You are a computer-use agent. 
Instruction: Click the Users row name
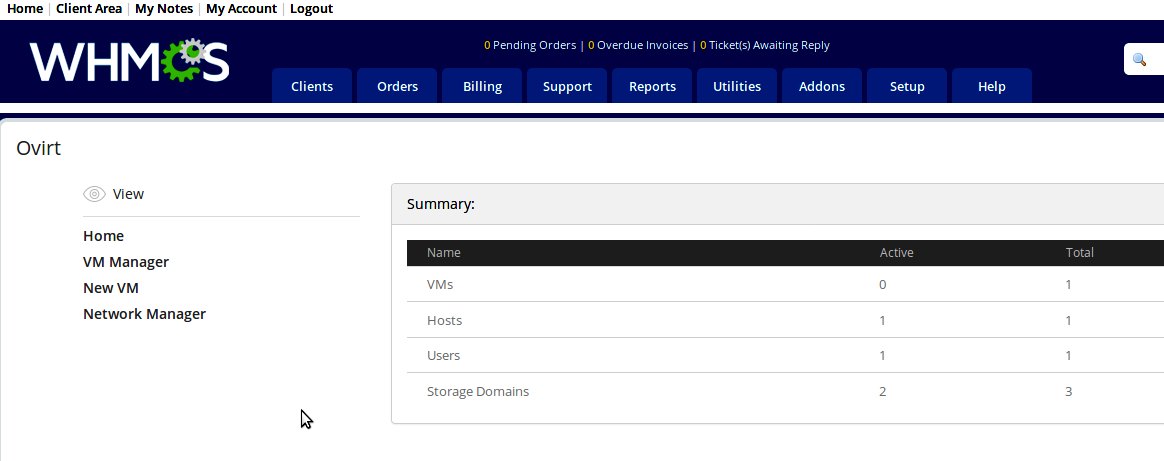444,356
